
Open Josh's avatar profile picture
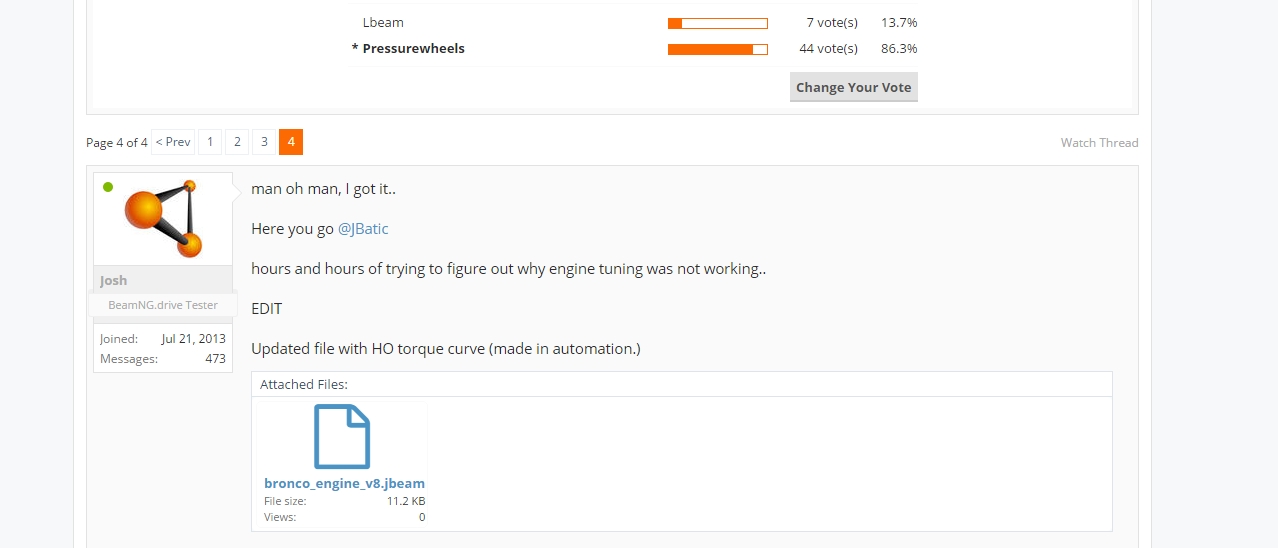click(163, 218)
